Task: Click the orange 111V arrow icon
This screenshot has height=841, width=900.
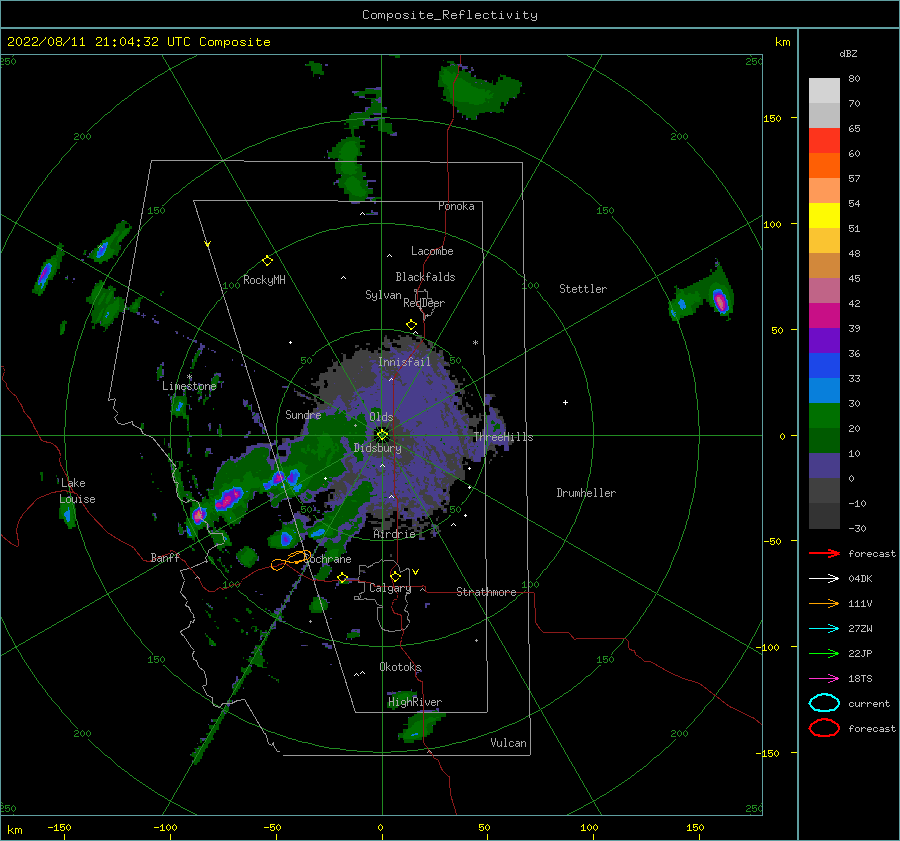Action: (824, 603)
